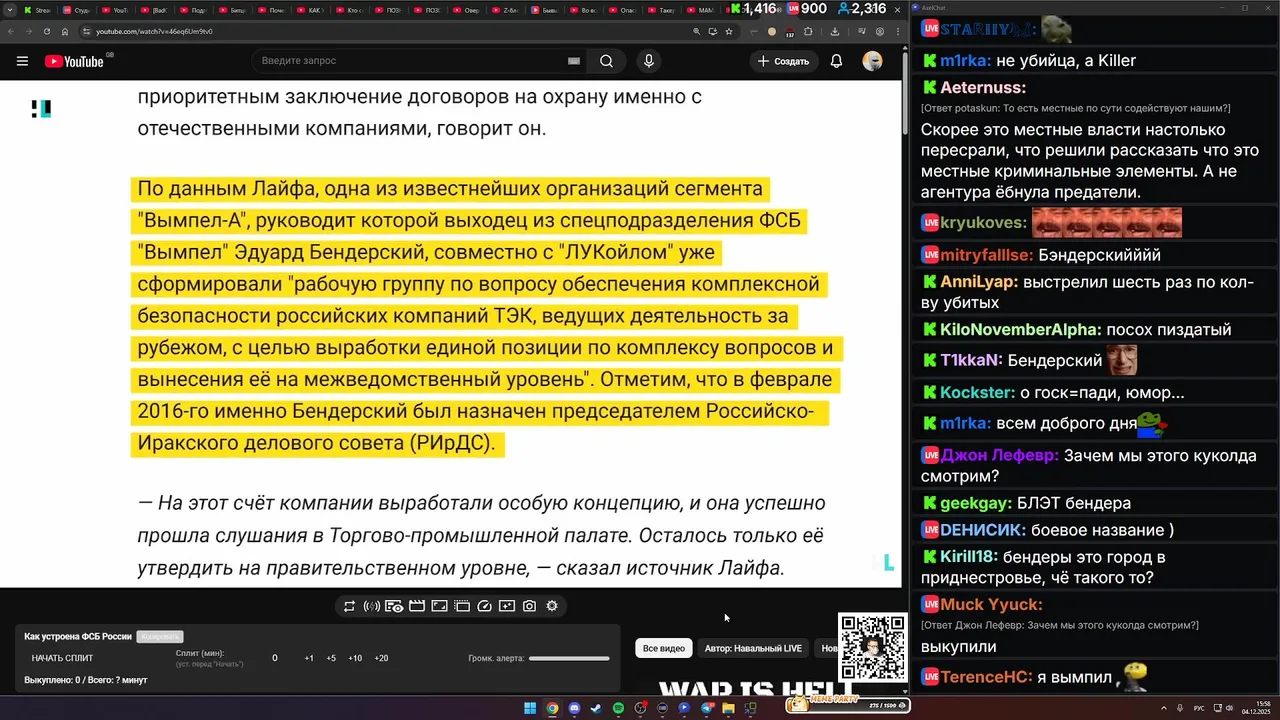Click the Meme Party 275/1500 widget

pyautogui.click(x=848, y=704)
